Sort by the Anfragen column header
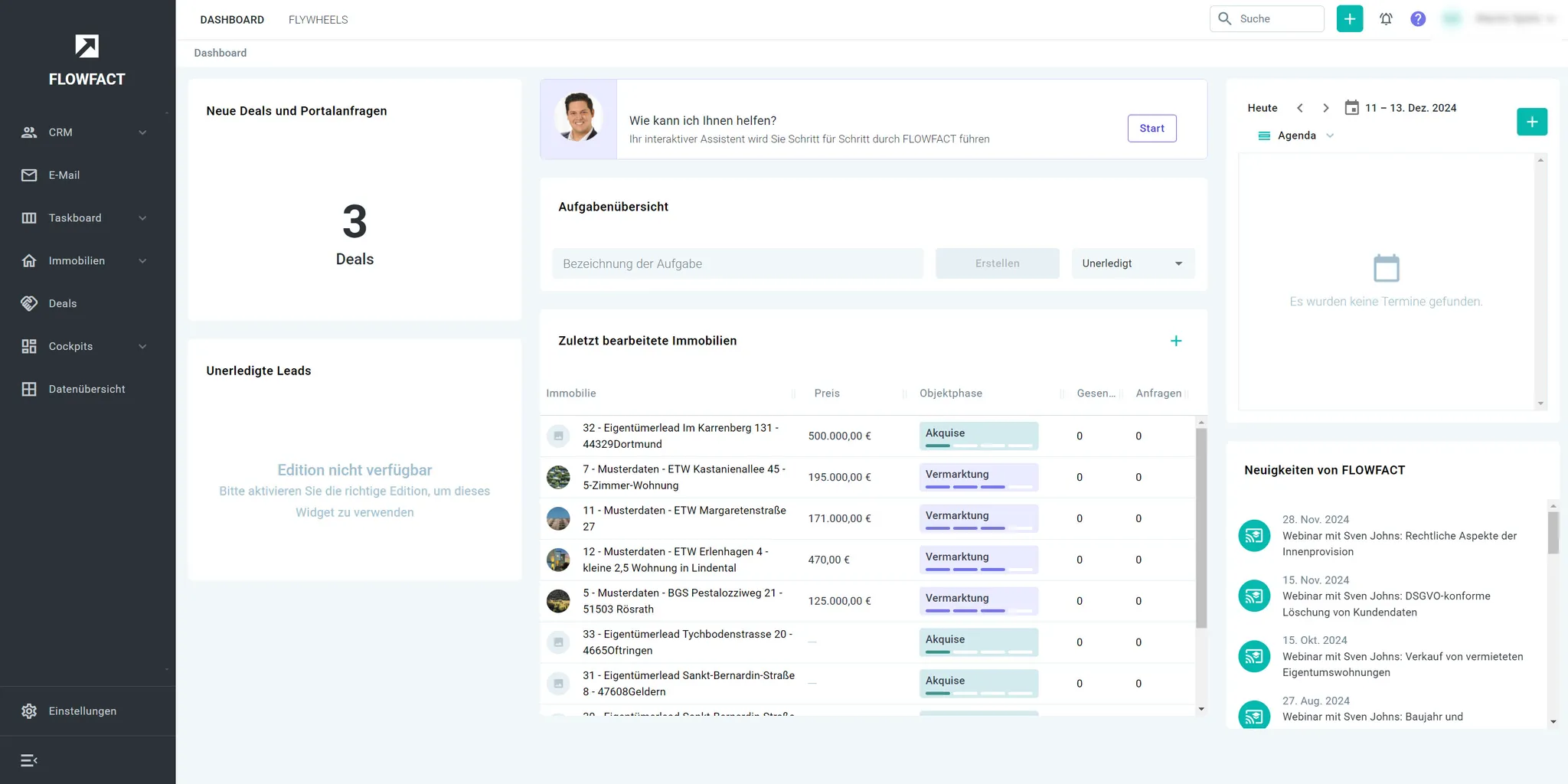1568x784 pixels. [x=1158, y=394]
